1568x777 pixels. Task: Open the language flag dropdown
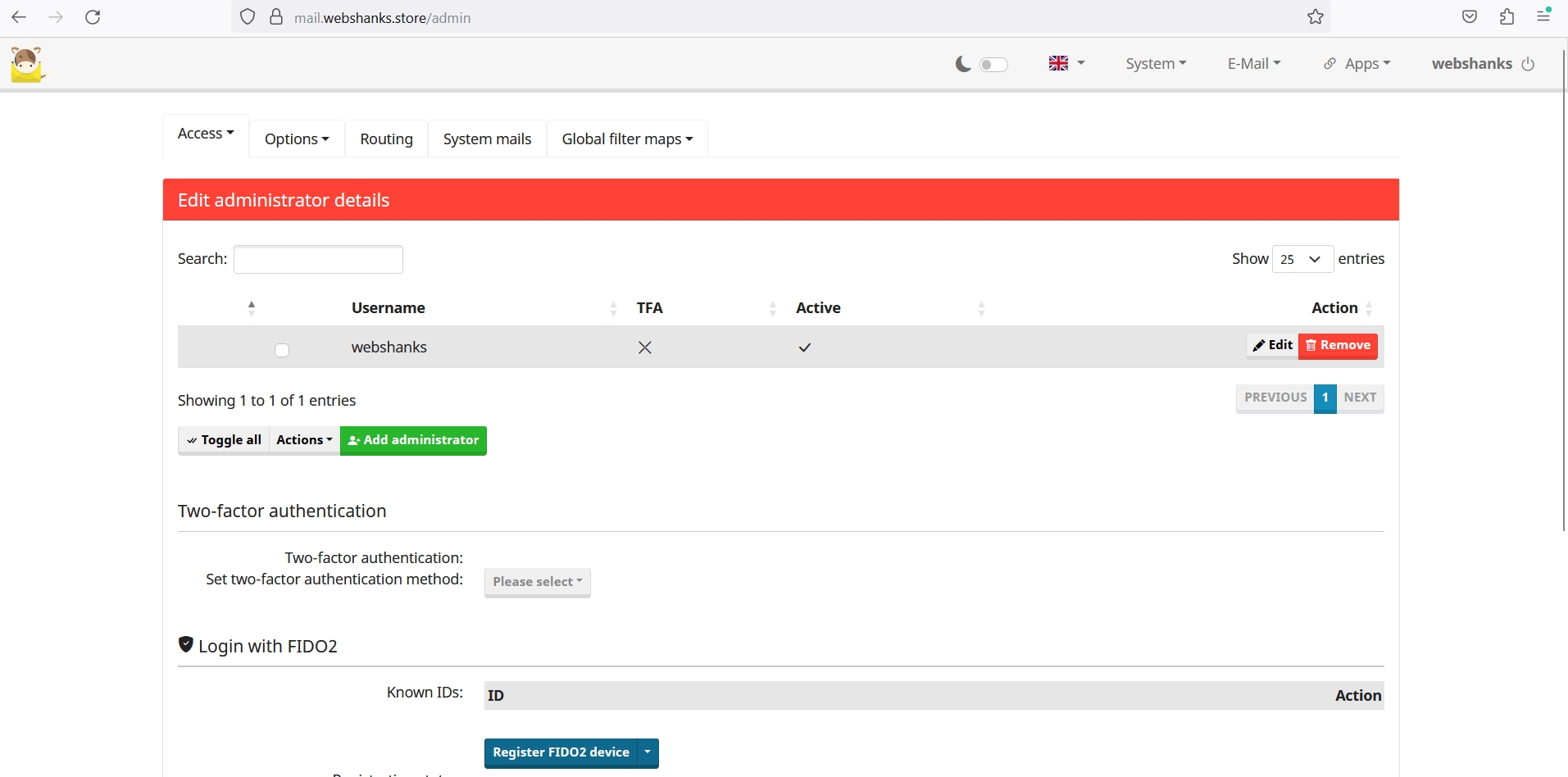pyautogui.click(x=1066, y=63)
